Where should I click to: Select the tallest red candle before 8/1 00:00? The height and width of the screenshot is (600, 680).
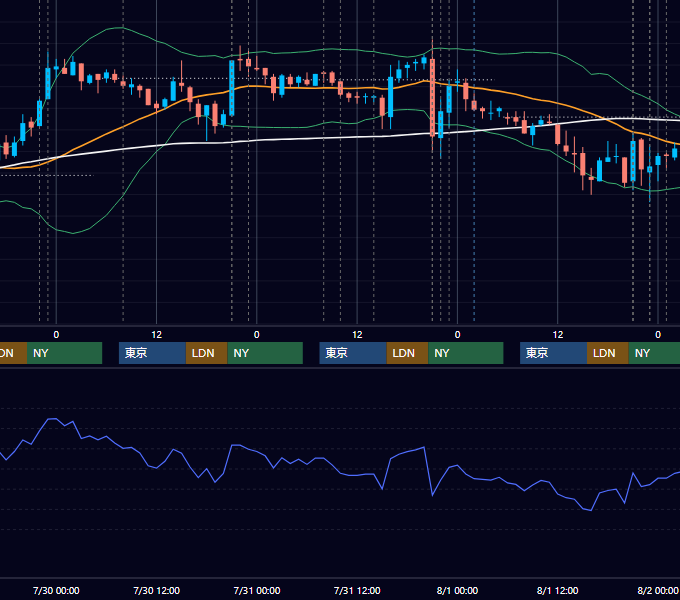click(432, 98)
